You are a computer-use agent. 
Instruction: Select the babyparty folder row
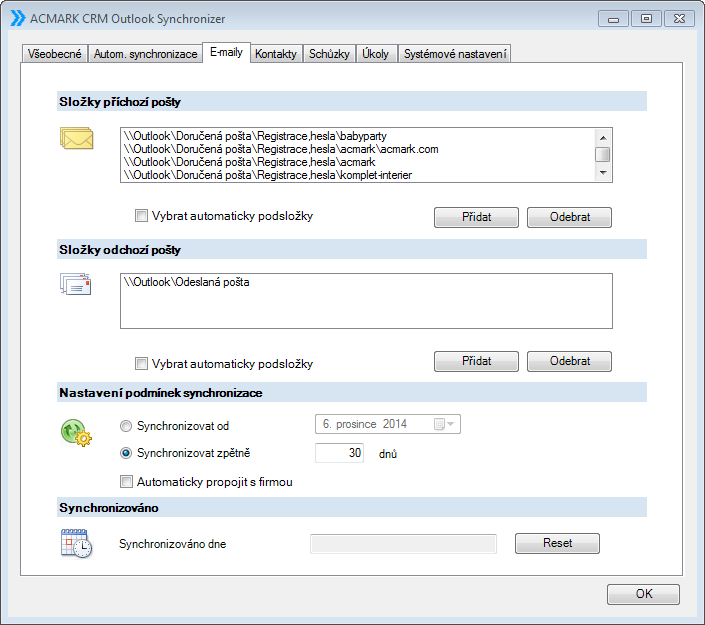(358, 136)
